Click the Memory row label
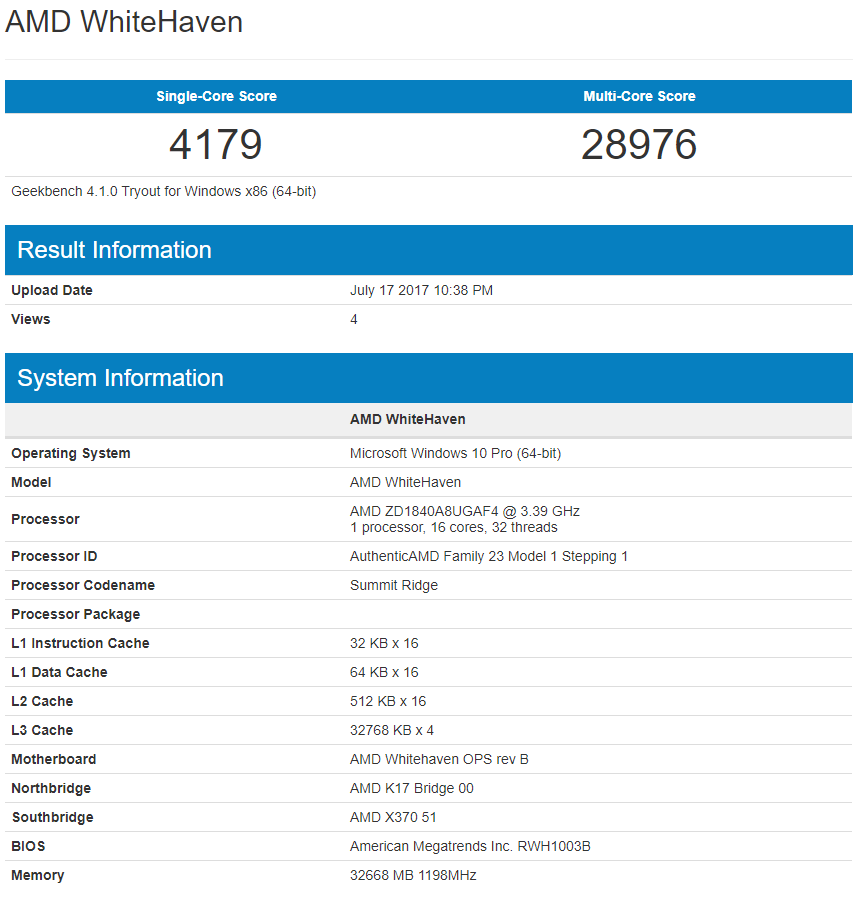The image size is (865, 897). 38,875
